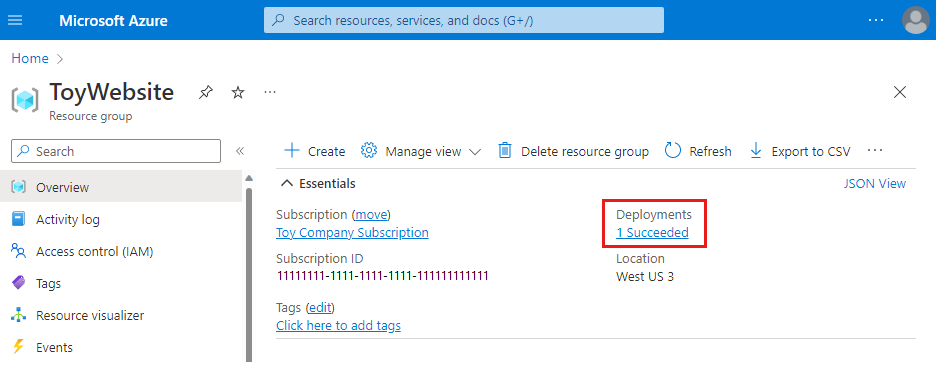Click the Refresh button
This screenshot has height=365, width=936.
(x=698, y=151)
